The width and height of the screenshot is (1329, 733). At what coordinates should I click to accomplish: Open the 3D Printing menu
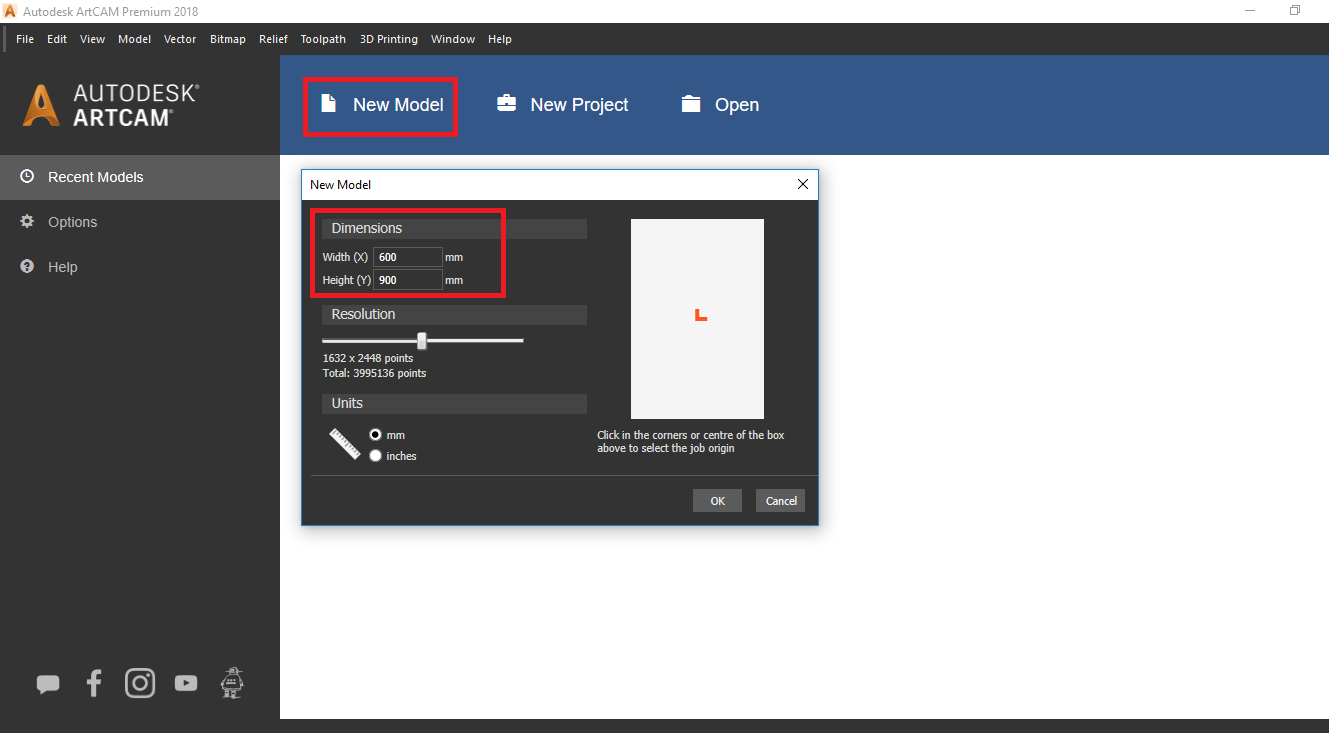pos(389,39)
